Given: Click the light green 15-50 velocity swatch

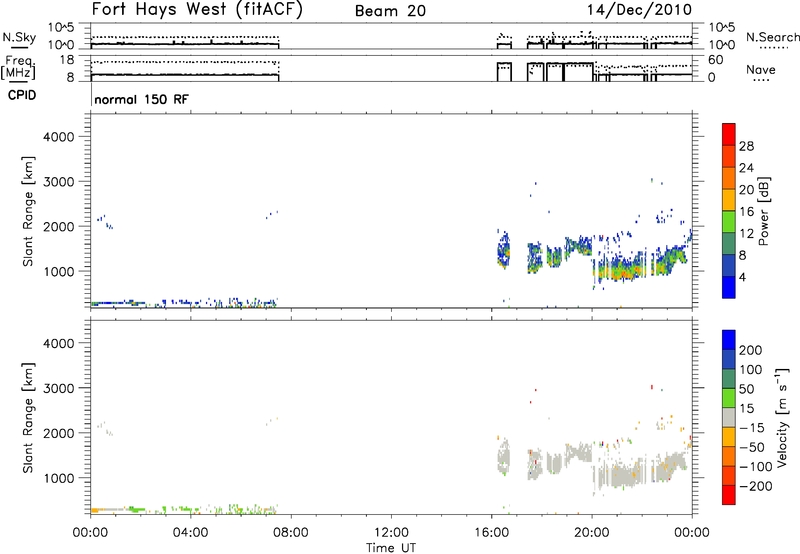Looking at the screenshot, I should point(729,398).
